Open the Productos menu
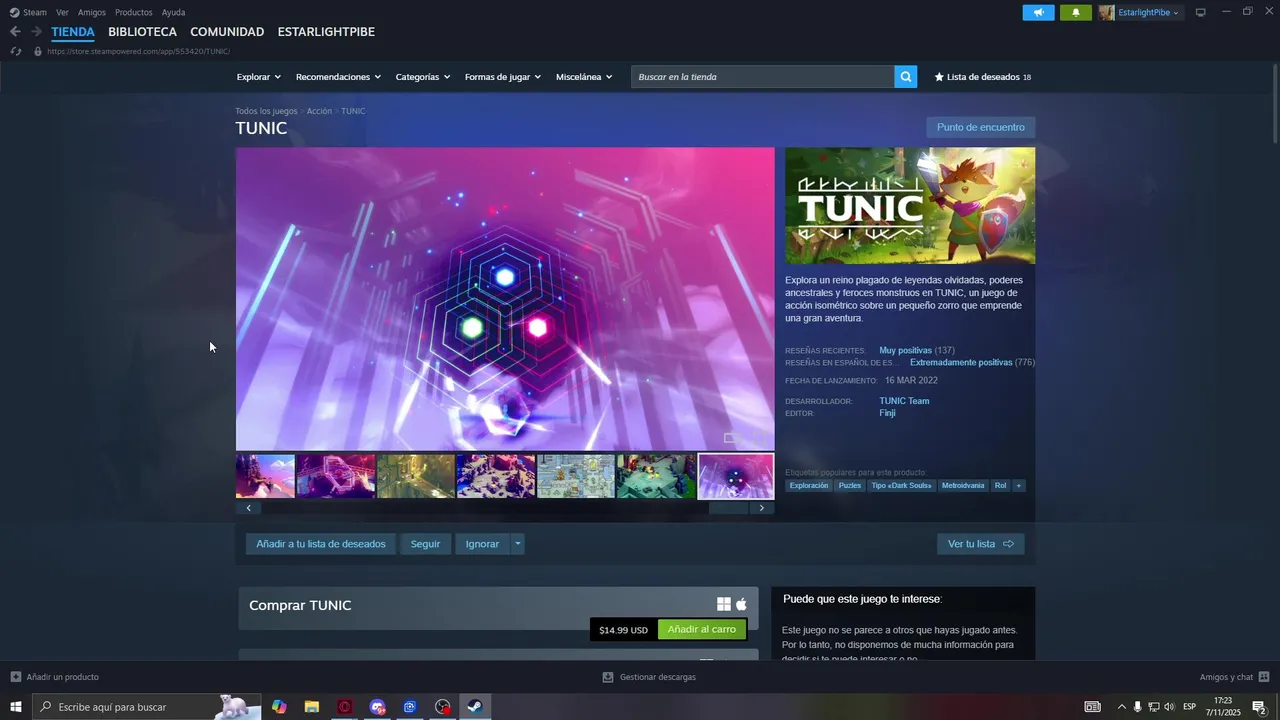Viewport: 1280px width, 720px height. pos(134,12)
